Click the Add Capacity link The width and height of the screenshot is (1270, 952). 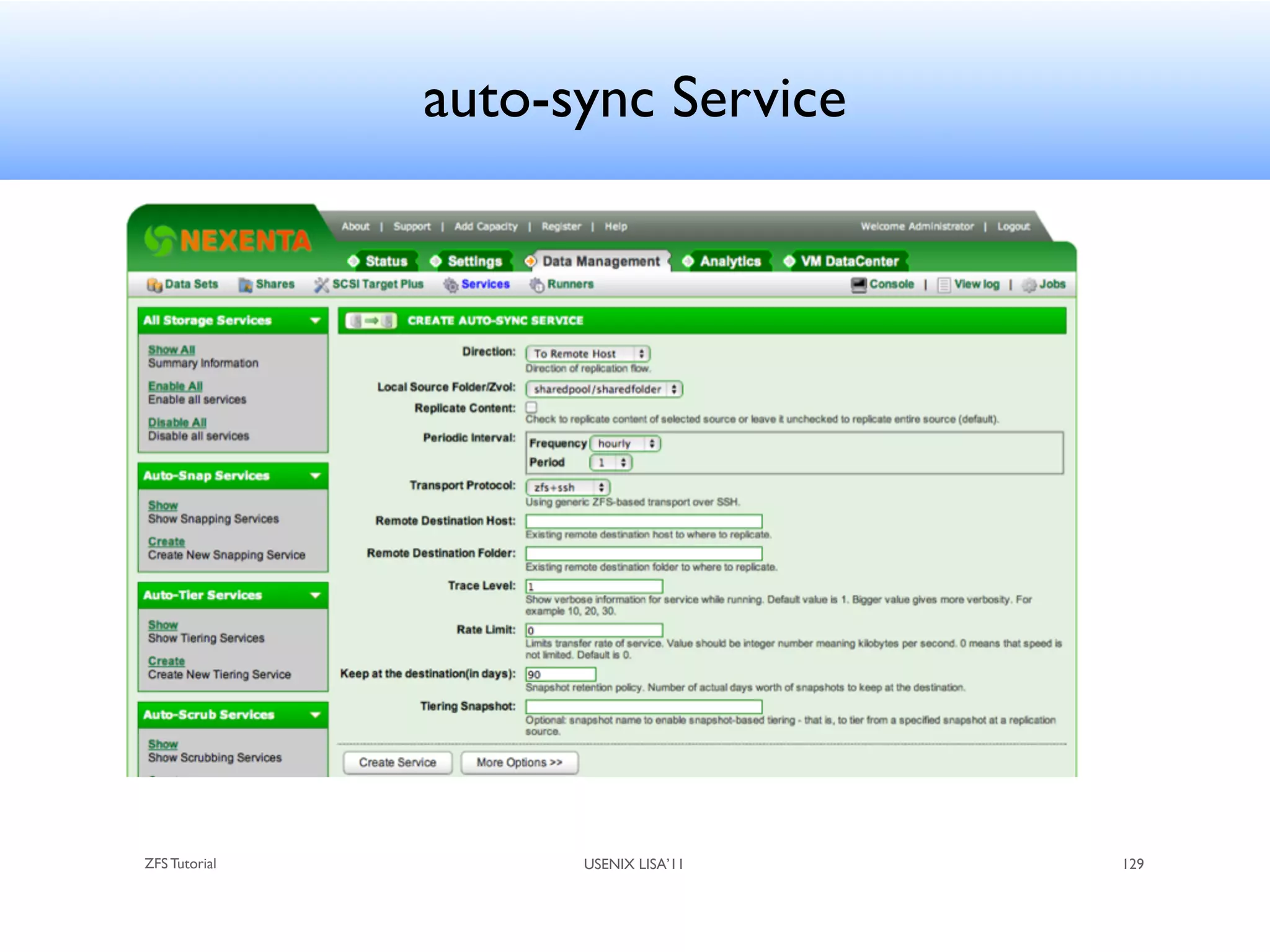(486, 226)
